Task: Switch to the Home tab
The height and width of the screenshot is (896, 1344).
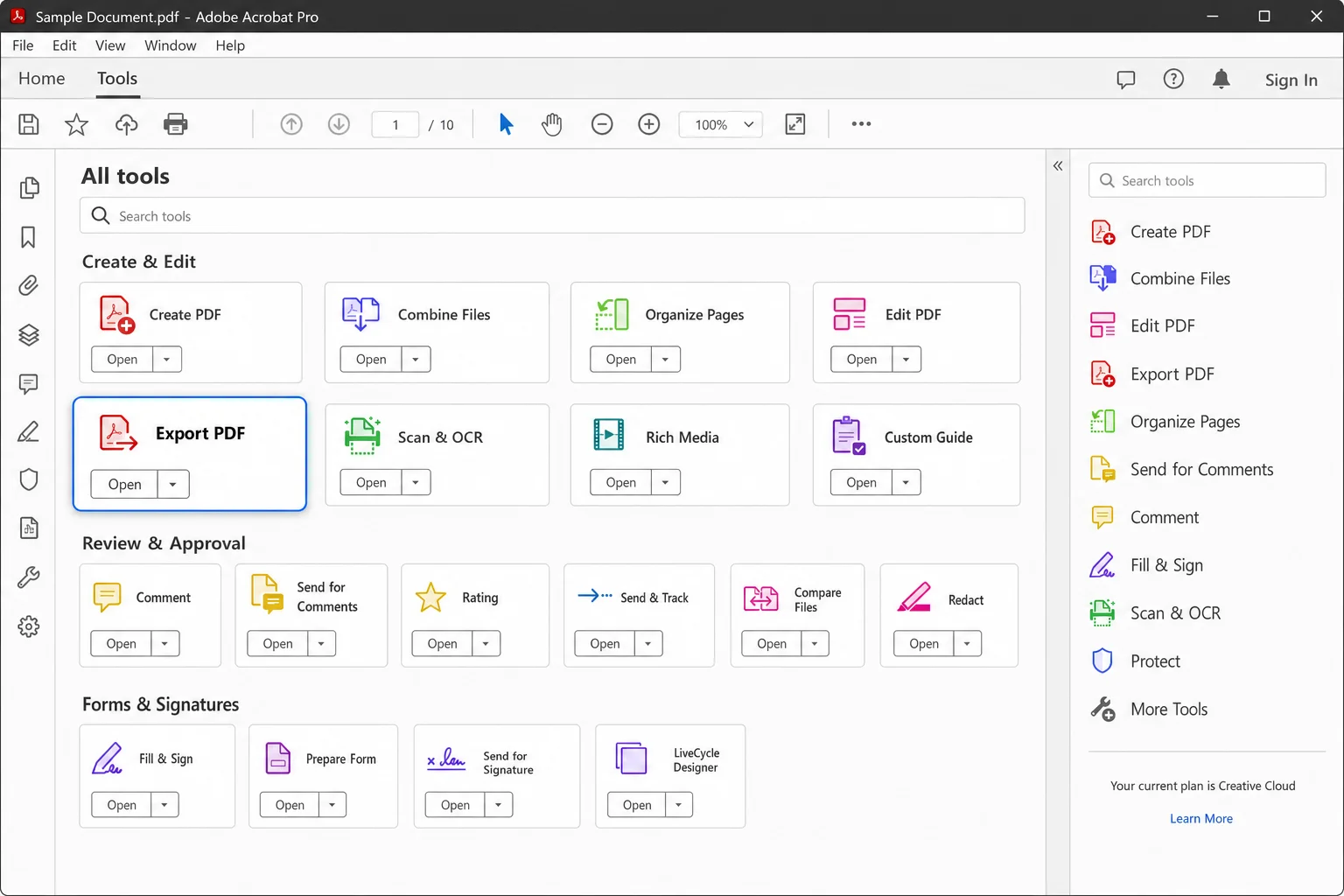Action: [42, 79]
